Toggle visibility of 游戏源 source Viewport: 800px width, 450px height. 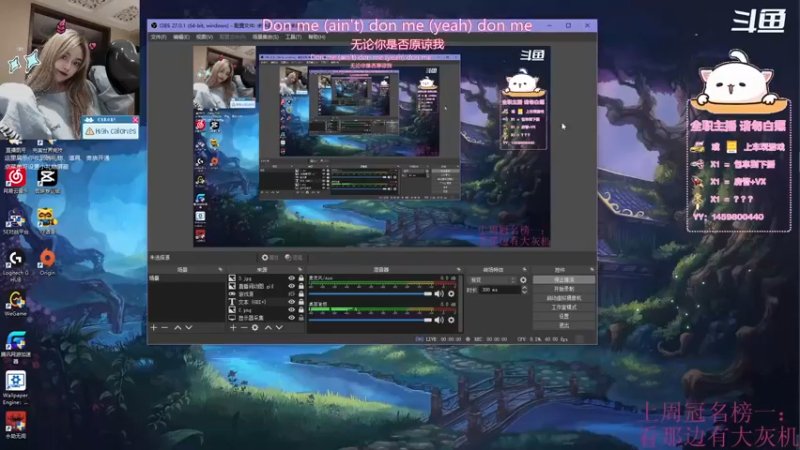coord(291,294)
